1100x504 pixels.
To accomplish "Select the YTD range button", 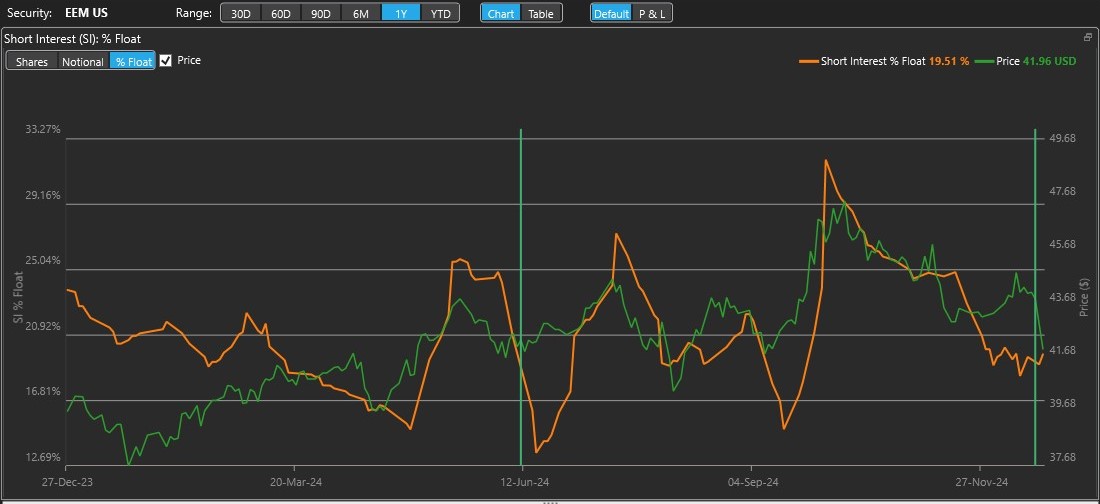I will pos(441,13).
